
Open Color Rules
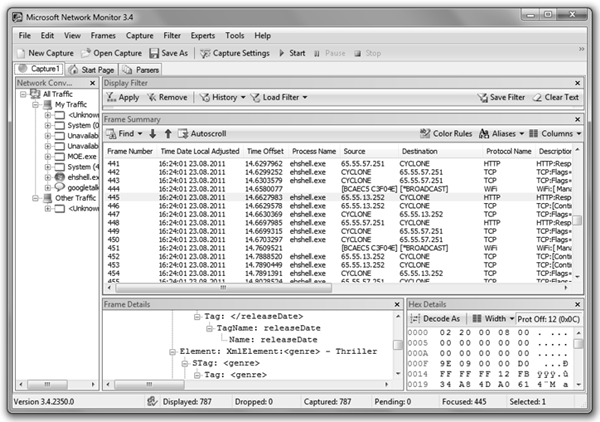[x=446, y=134]
